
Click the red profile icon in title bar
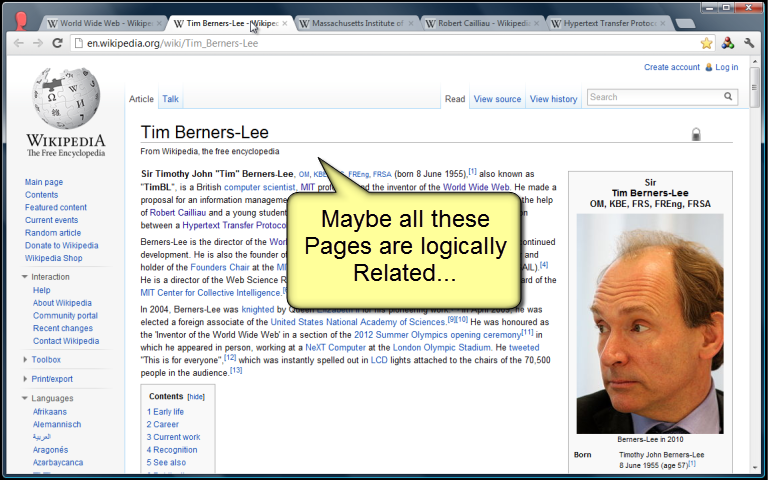pyautogui.click(x=21, y=22)
